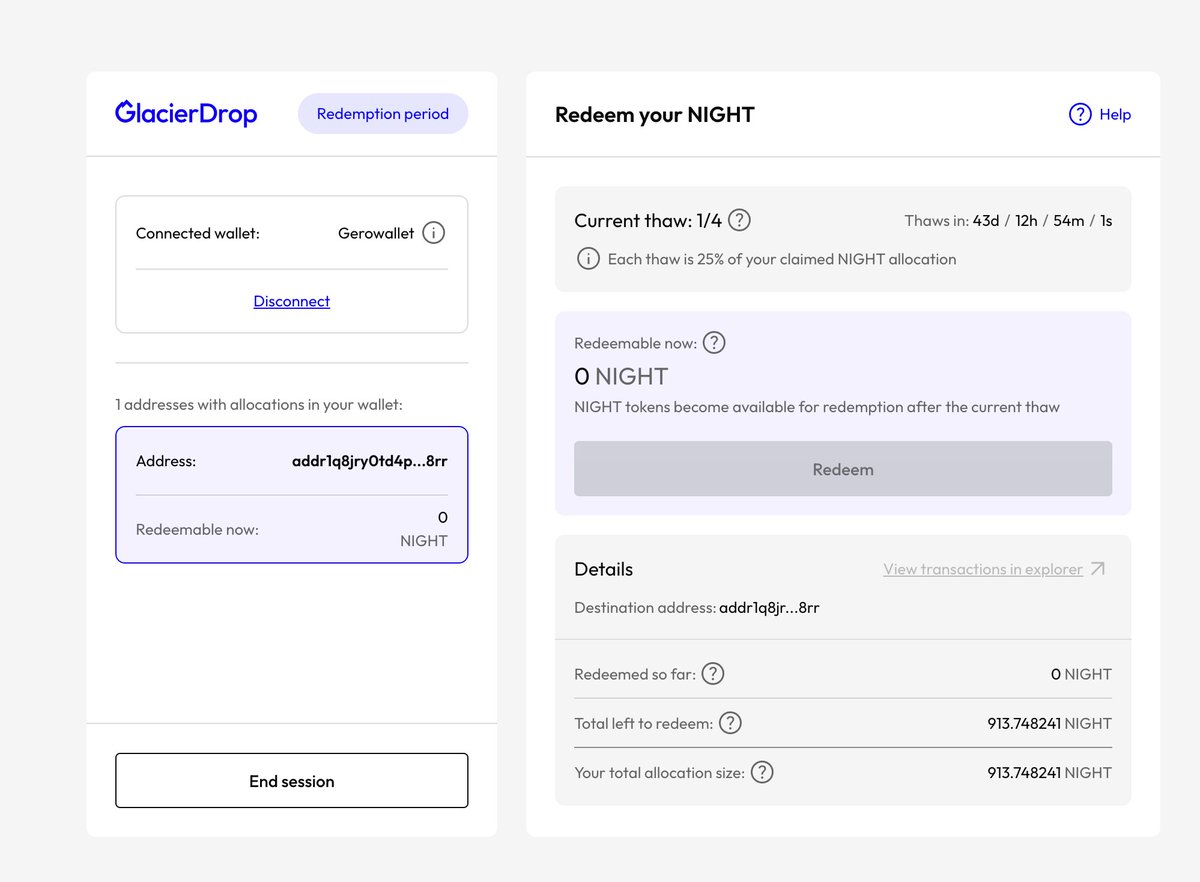Click the Gerowallet wallet name
This screenshot has width=1200, height=882.
click(376, 233)
